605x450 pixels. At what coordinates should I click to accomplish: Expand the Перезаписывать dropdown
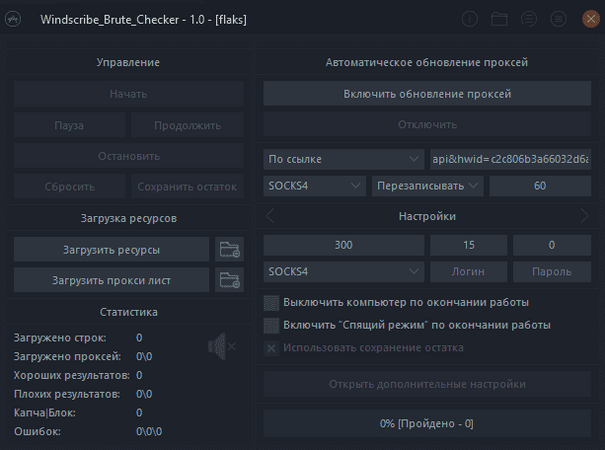(x=428, y=186)
